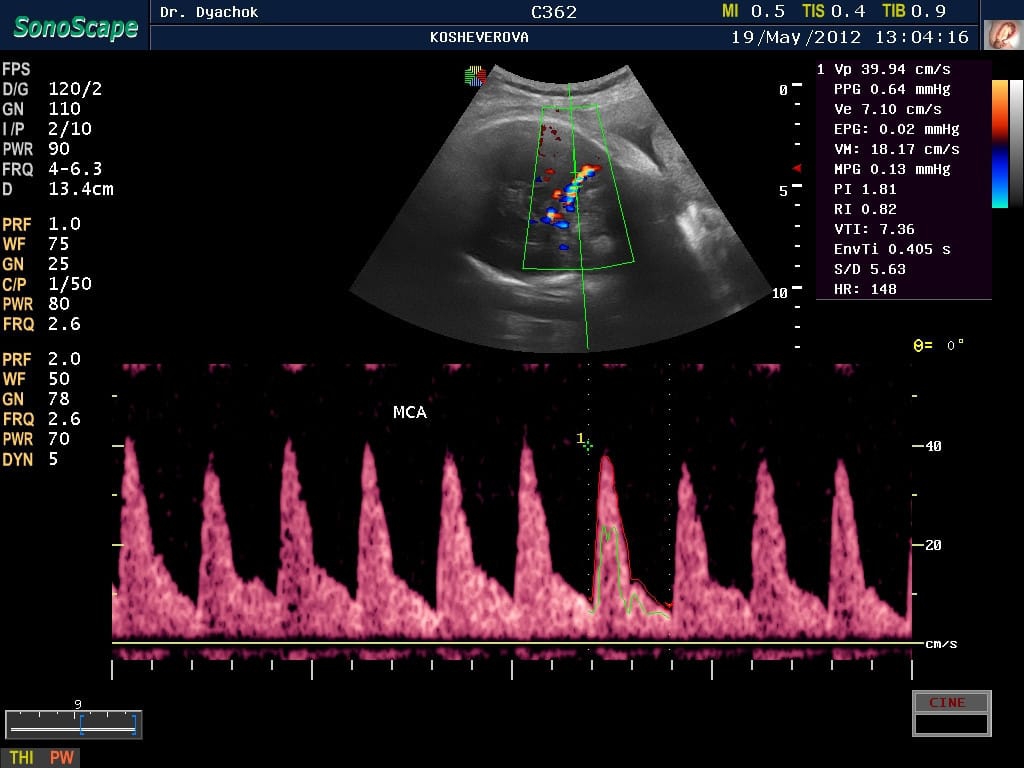Click the C362 probe label
This screenshot has height=768, width=1024.
[x=554, y=12]
